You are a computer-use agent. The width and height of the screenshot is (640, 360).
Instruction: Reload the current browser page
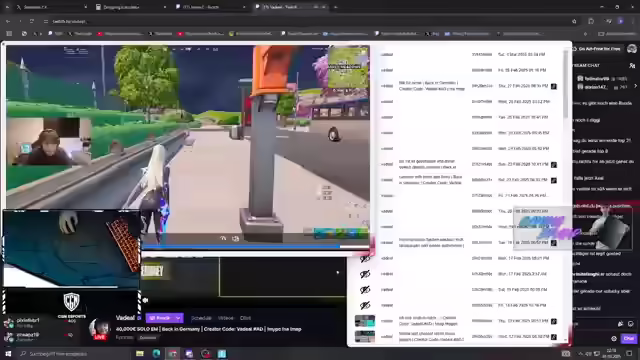32,21
